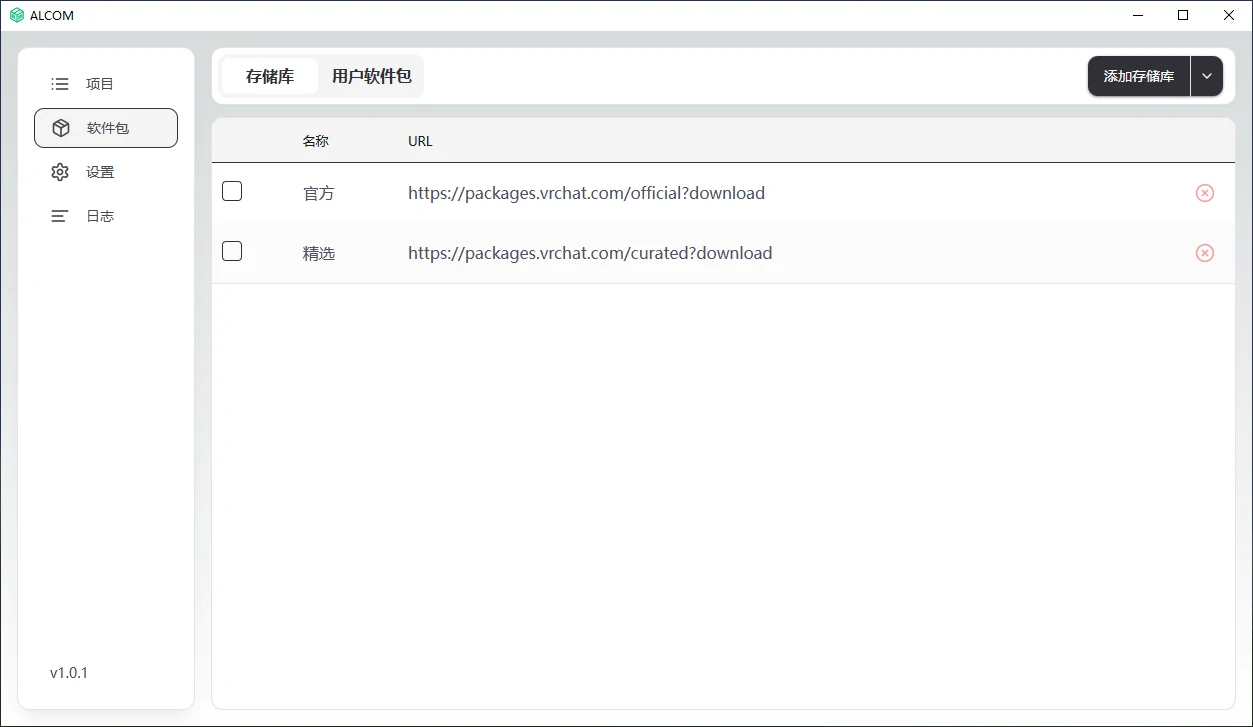This screenshot has height=727, width=1253.
Task: Click the log lines icon beside 日志
Action: (60, 216)
